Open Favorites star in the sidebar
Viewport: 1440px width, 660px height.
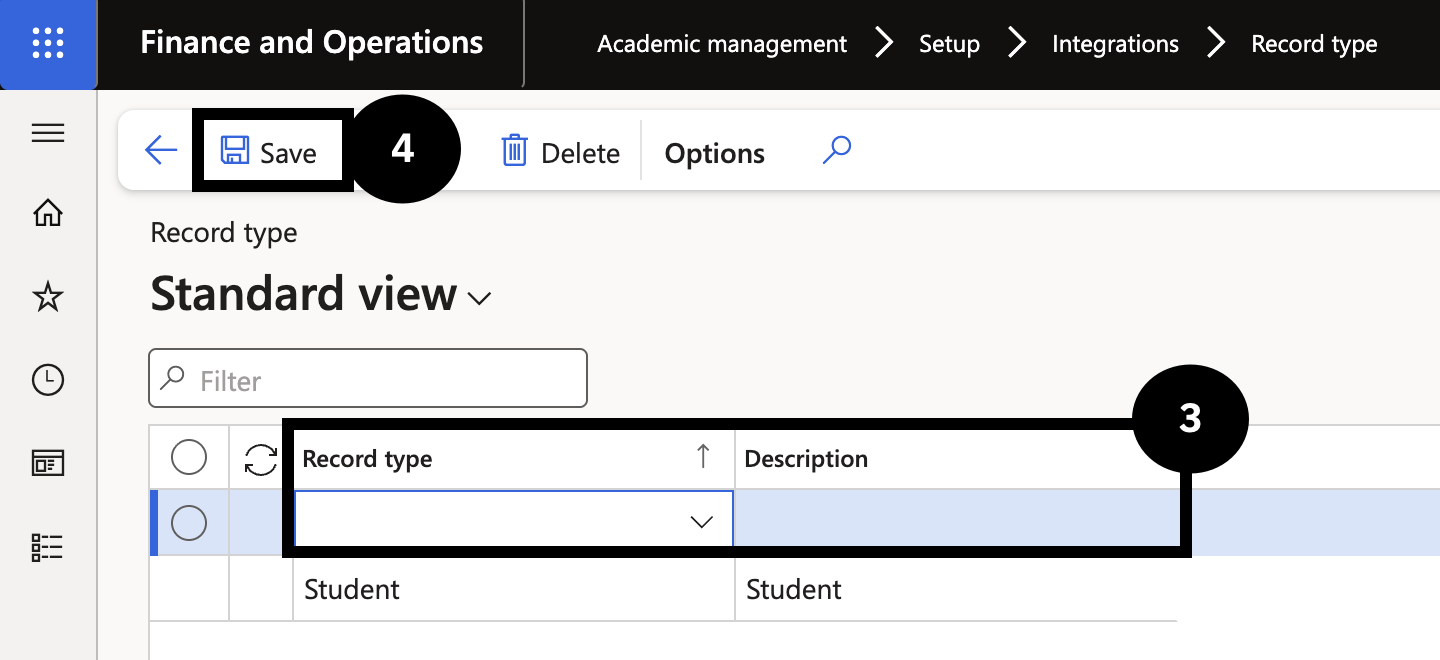coord(48,297)
